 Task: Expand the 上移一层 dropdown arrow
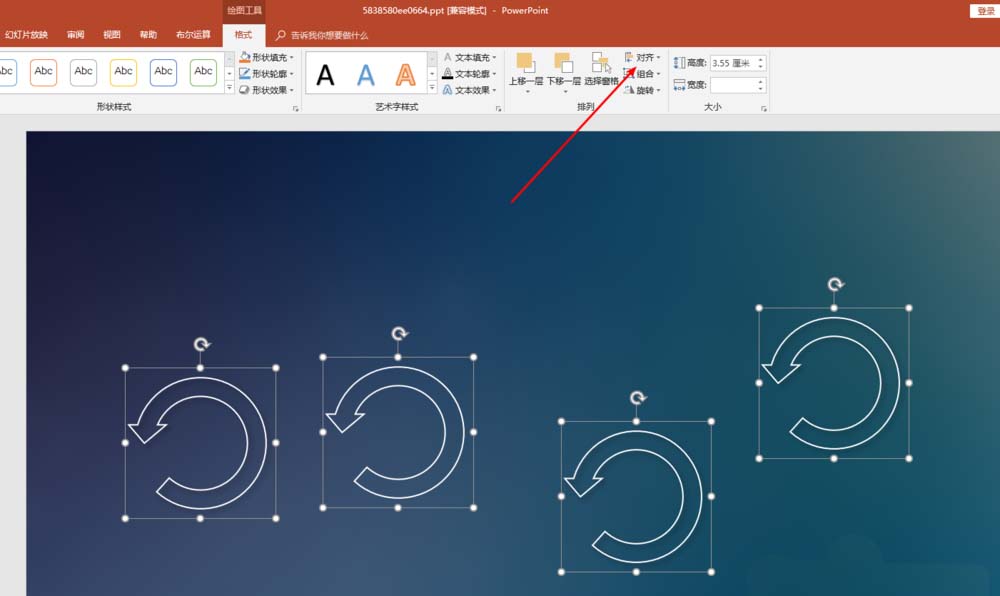(527, 92)
